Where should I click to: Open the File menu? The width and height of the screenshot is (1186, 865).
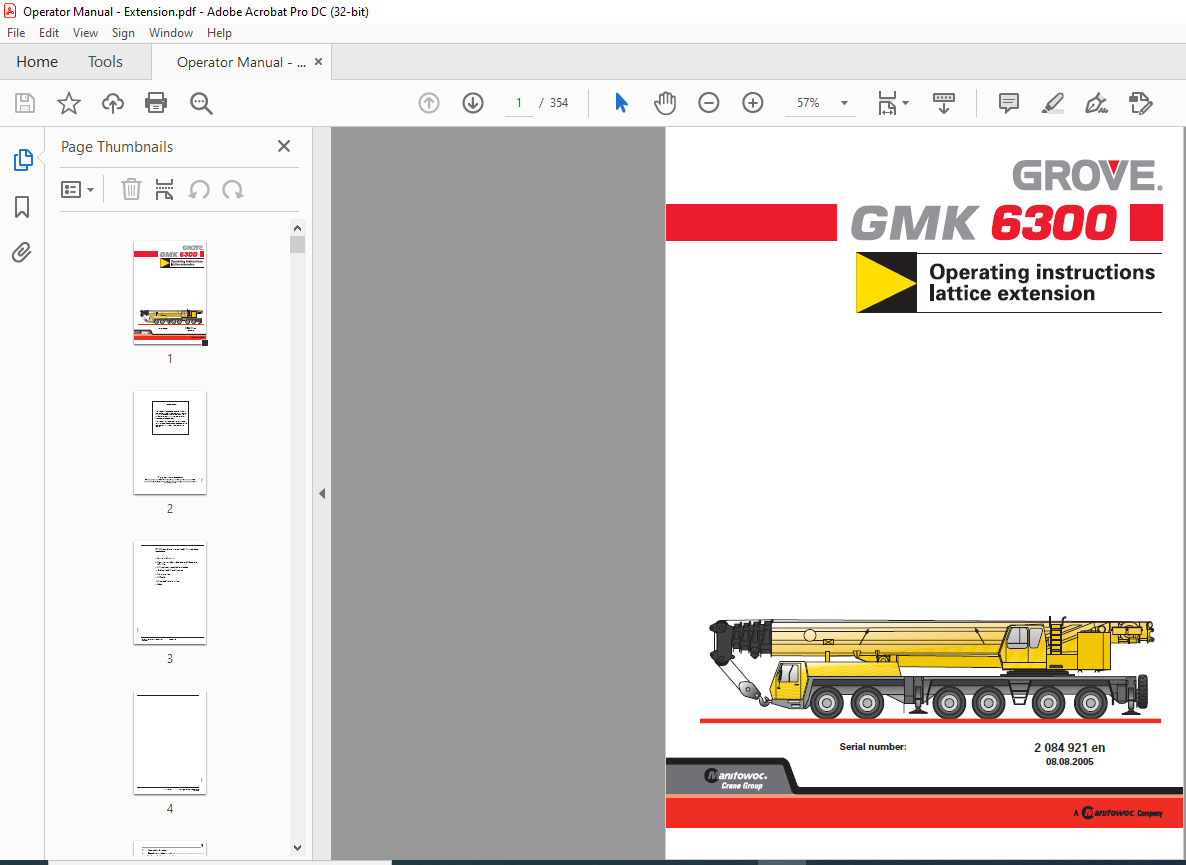16,33
